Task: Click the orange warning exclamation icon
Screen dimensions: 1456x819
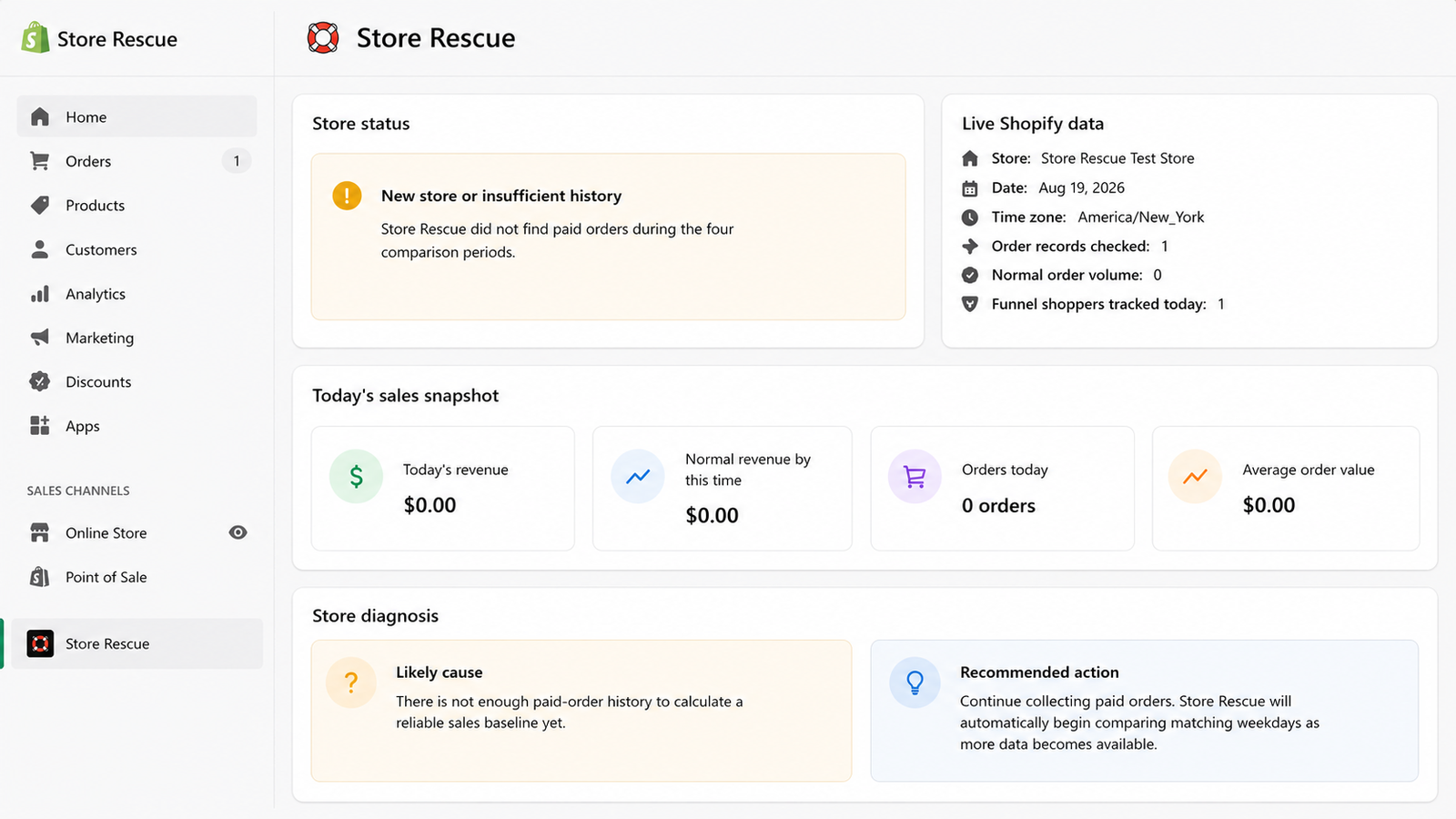Action: [347, 196]
